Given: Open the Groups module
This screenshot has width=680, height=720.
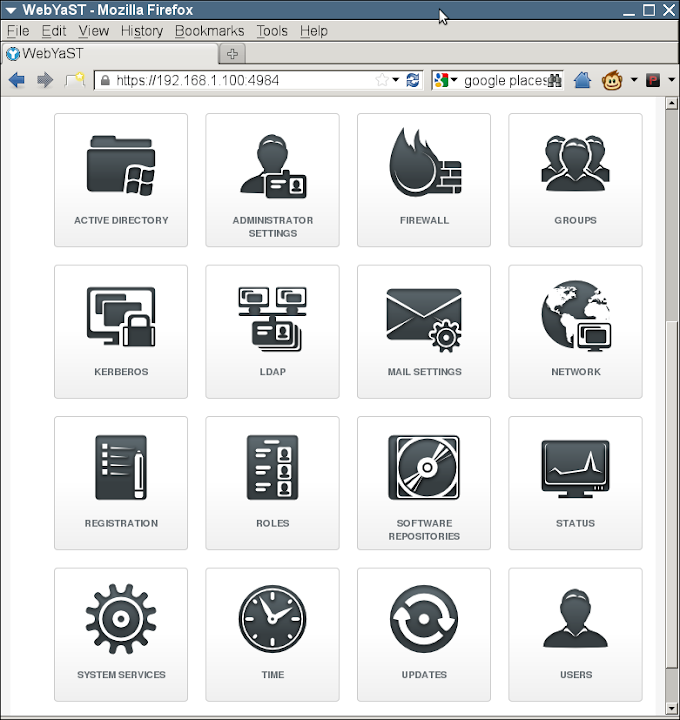Looking at the screenshot, I should (x=575, y=180).
